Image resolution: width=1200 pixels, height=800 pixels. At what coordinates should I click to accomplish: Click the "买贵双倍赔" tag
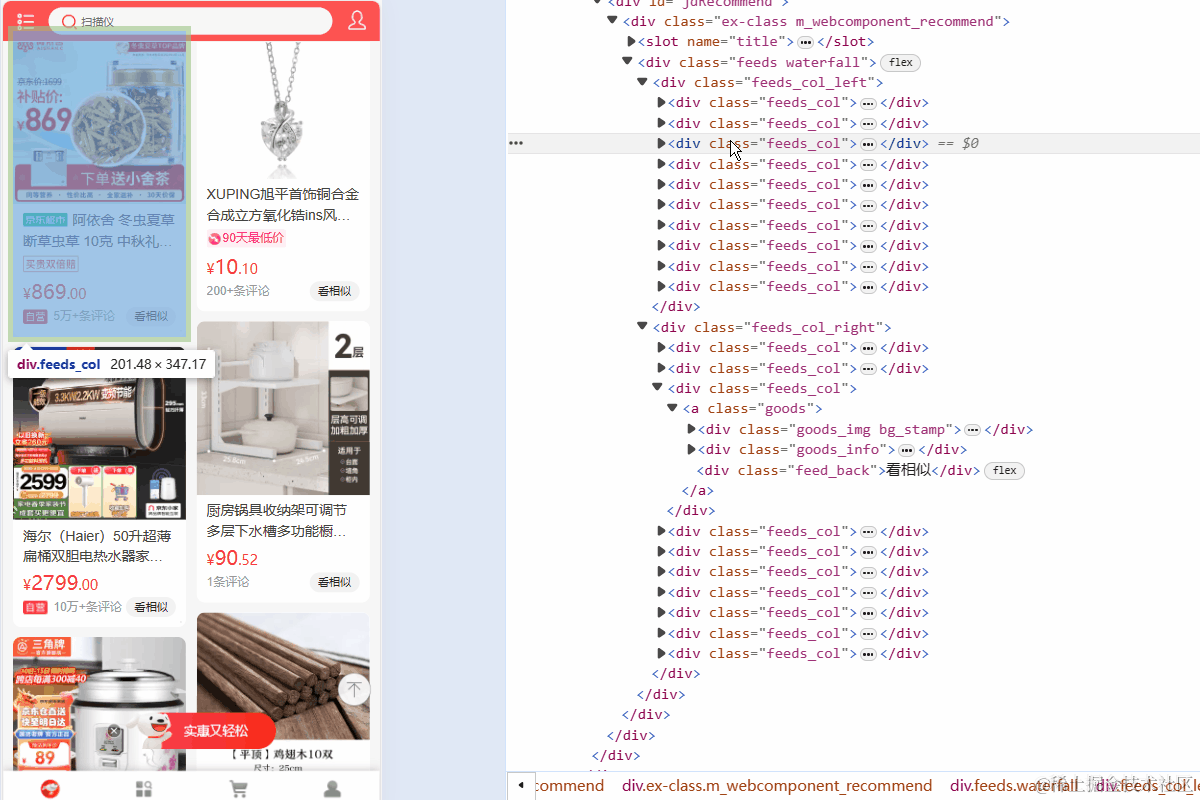point(51,264)
